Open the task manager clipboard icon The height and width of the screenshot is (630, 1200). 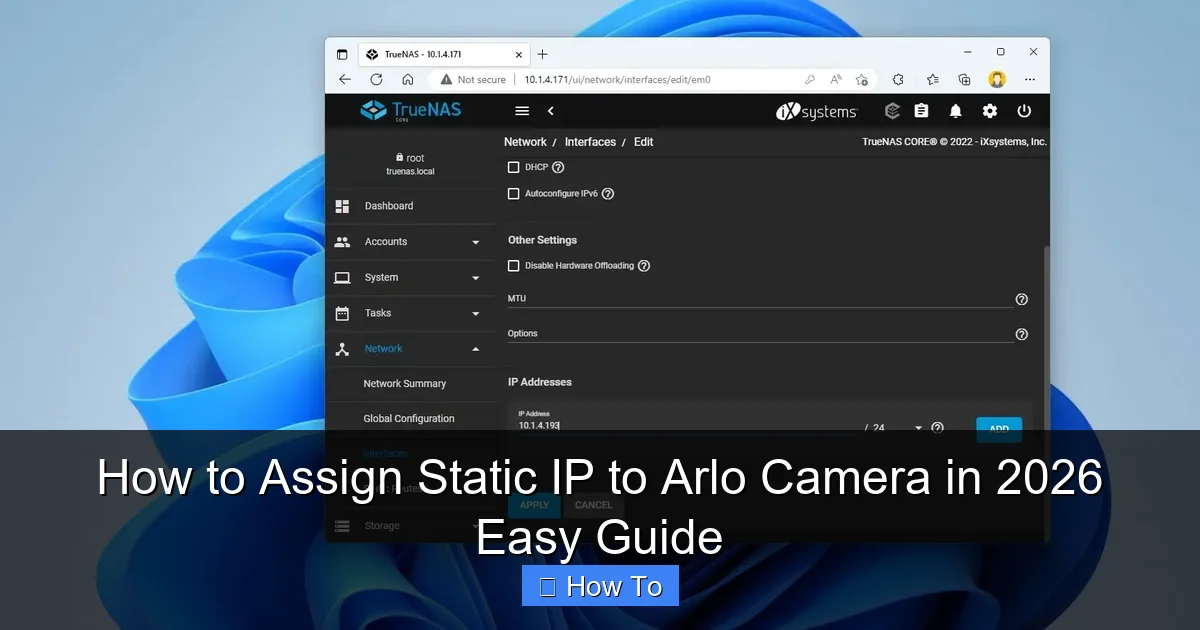point(921,110)
